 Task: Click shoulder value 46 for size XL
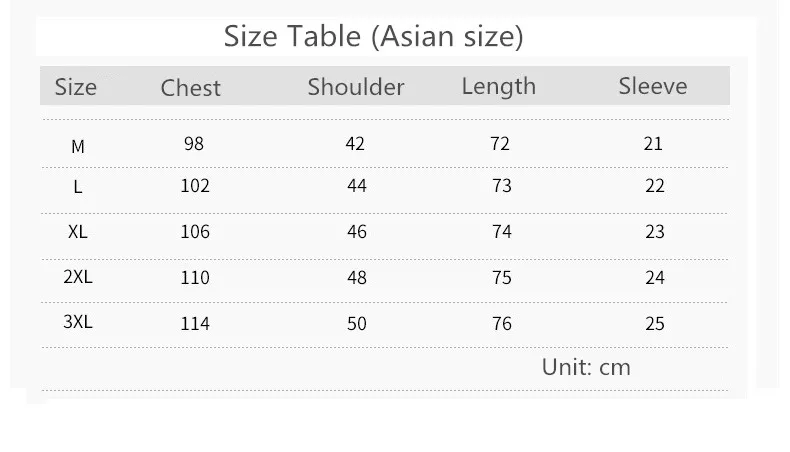pos(357,232)
